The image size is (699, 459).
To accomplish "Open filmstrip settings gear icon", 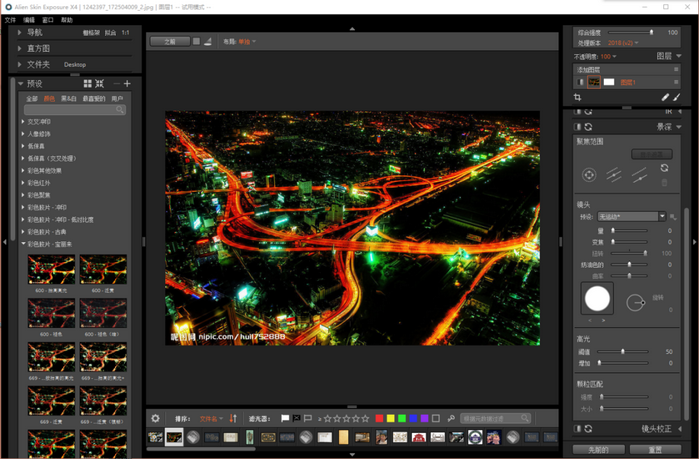I will (x=155, y=419).
